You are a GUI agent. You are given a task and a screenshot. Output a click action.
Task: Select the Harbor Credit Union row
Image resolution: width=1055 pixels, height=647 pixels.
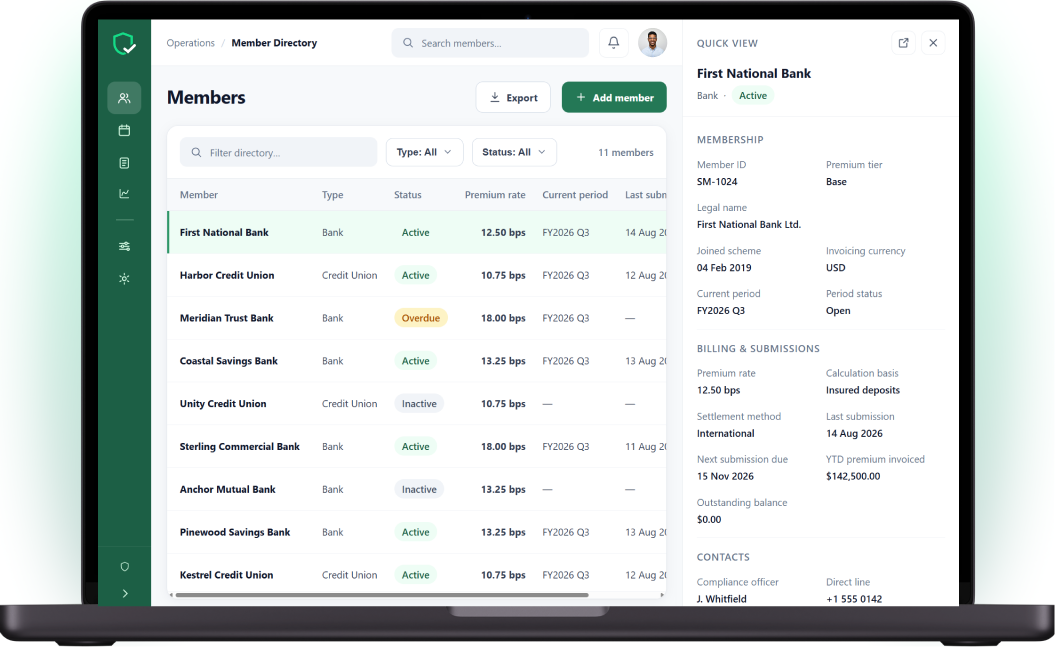coord(417,275)
